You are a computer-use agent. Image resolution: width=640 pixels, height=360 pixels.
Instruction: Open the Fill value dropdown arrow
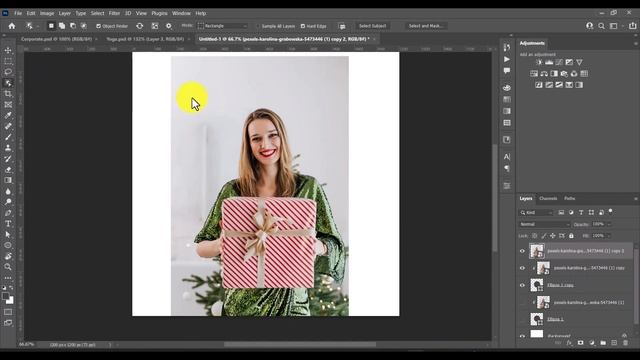609,236
